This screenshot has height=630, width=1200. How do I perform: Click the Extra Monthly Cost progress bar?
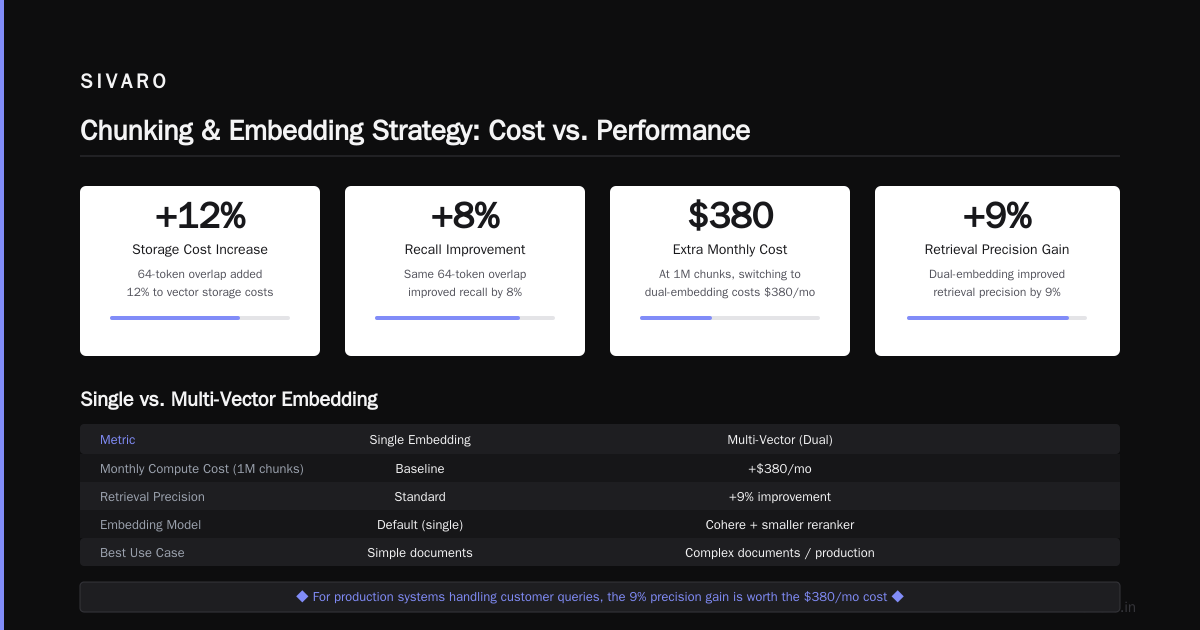(x=730, y=318)
